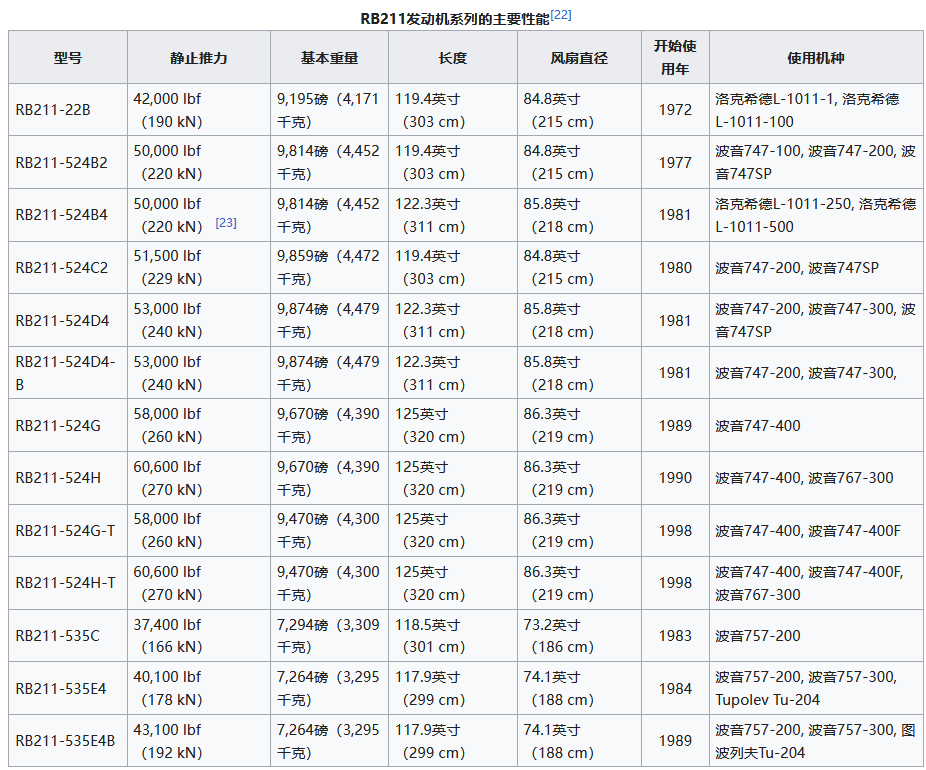Click the year 1980 cell
Screen dimensions: 926x770
(675, 267)
